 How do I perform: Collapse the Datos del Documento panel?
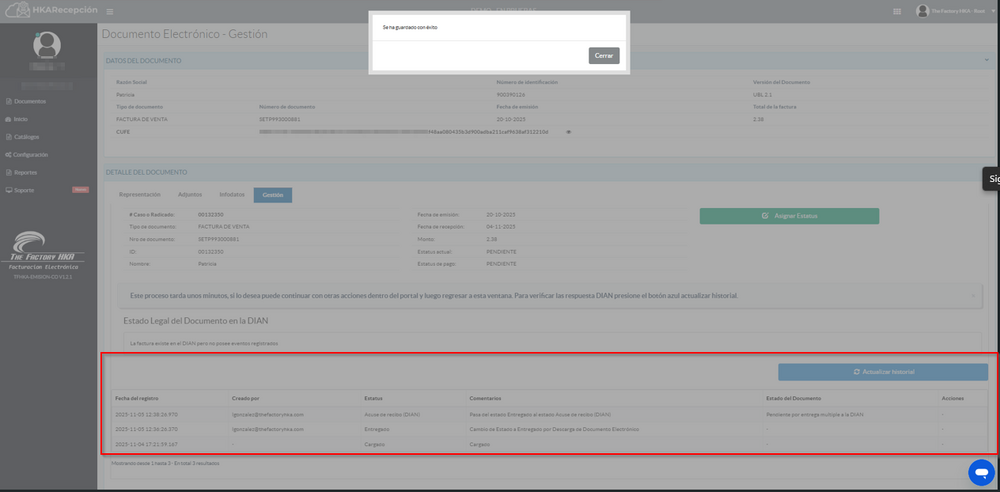point(986,61)
